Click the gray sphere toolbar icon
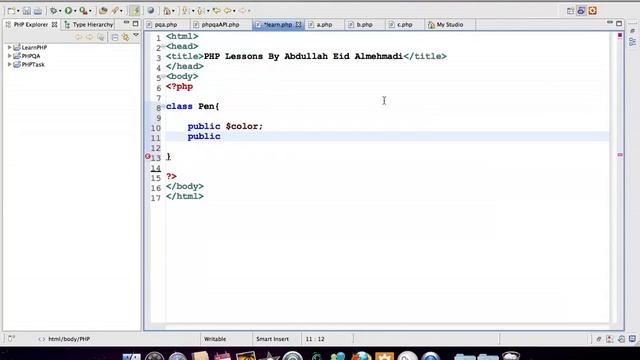Image resolution: width=640 pixels, height=360 pixels. (x=151, y=11)
